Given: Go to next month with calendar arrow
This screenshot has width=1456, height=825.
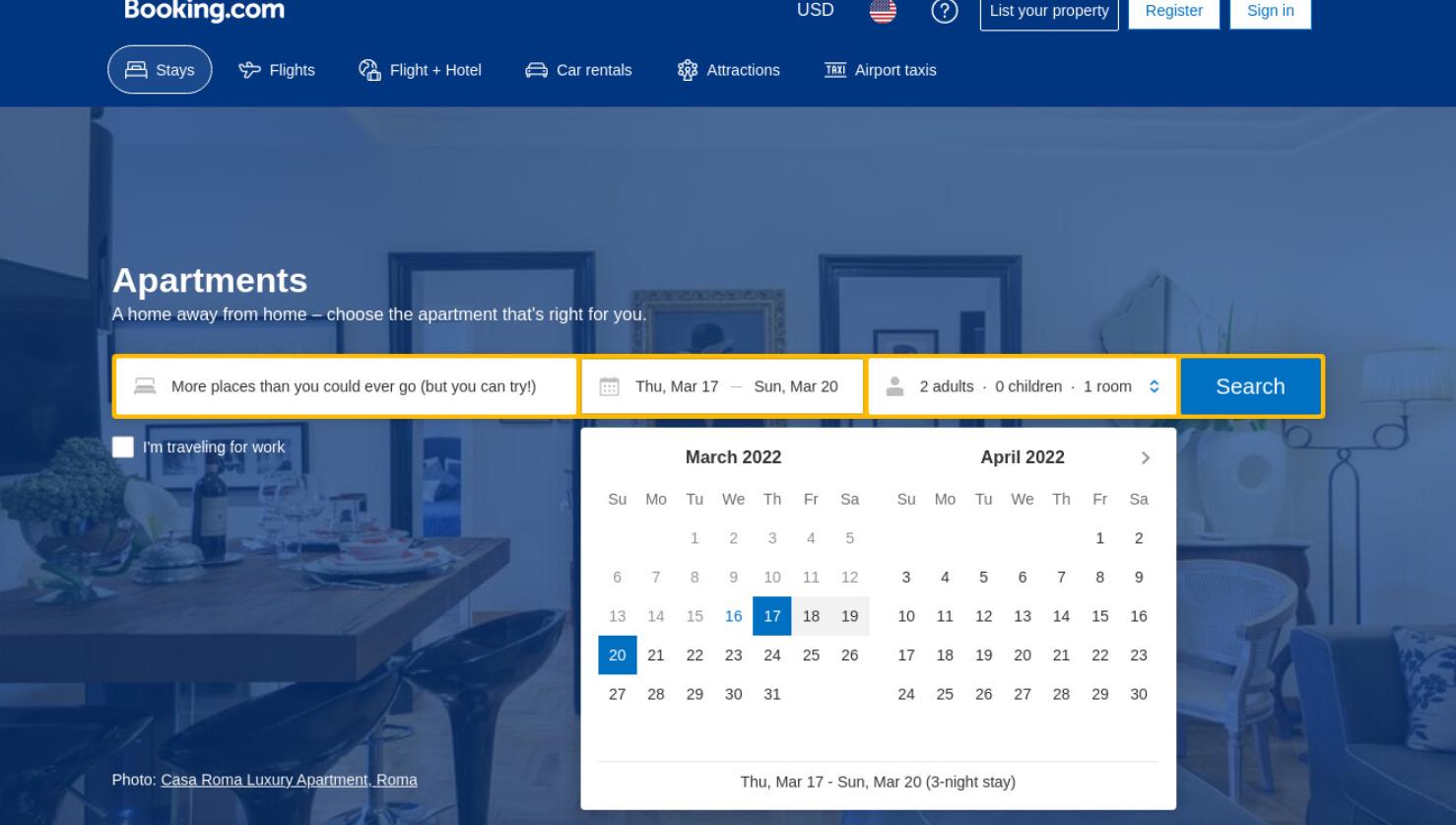Looking at the screenshot, I should pos(1145,458).
